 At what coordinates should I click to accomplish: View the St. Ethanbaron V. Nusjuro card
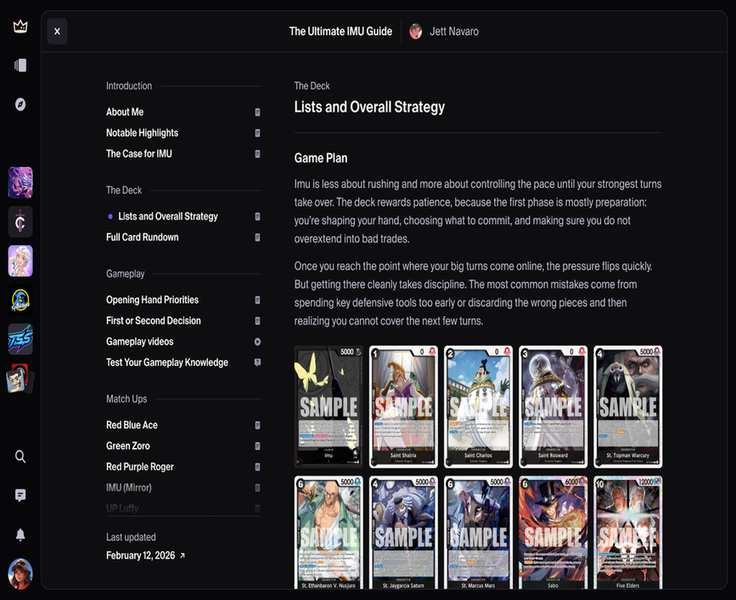[329, 532]
